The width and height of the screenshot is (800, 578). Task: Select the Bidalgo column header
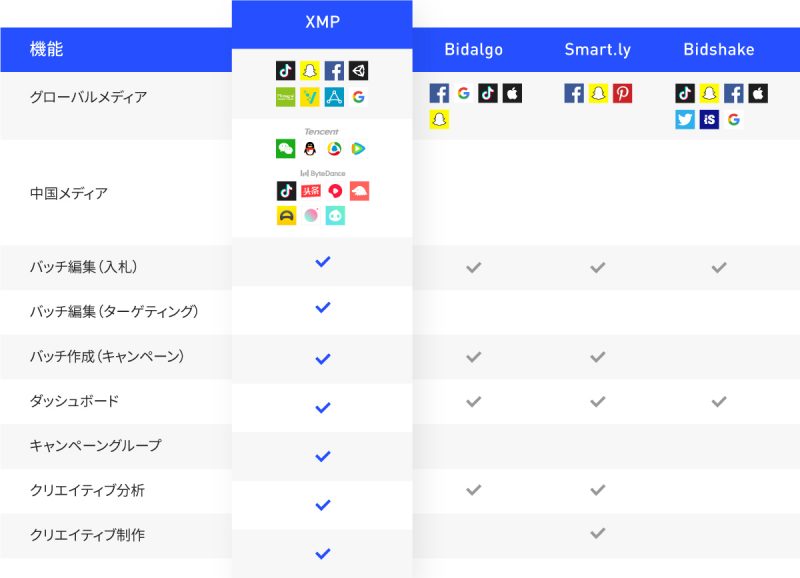pyautogui.click(x=473, y=49)
